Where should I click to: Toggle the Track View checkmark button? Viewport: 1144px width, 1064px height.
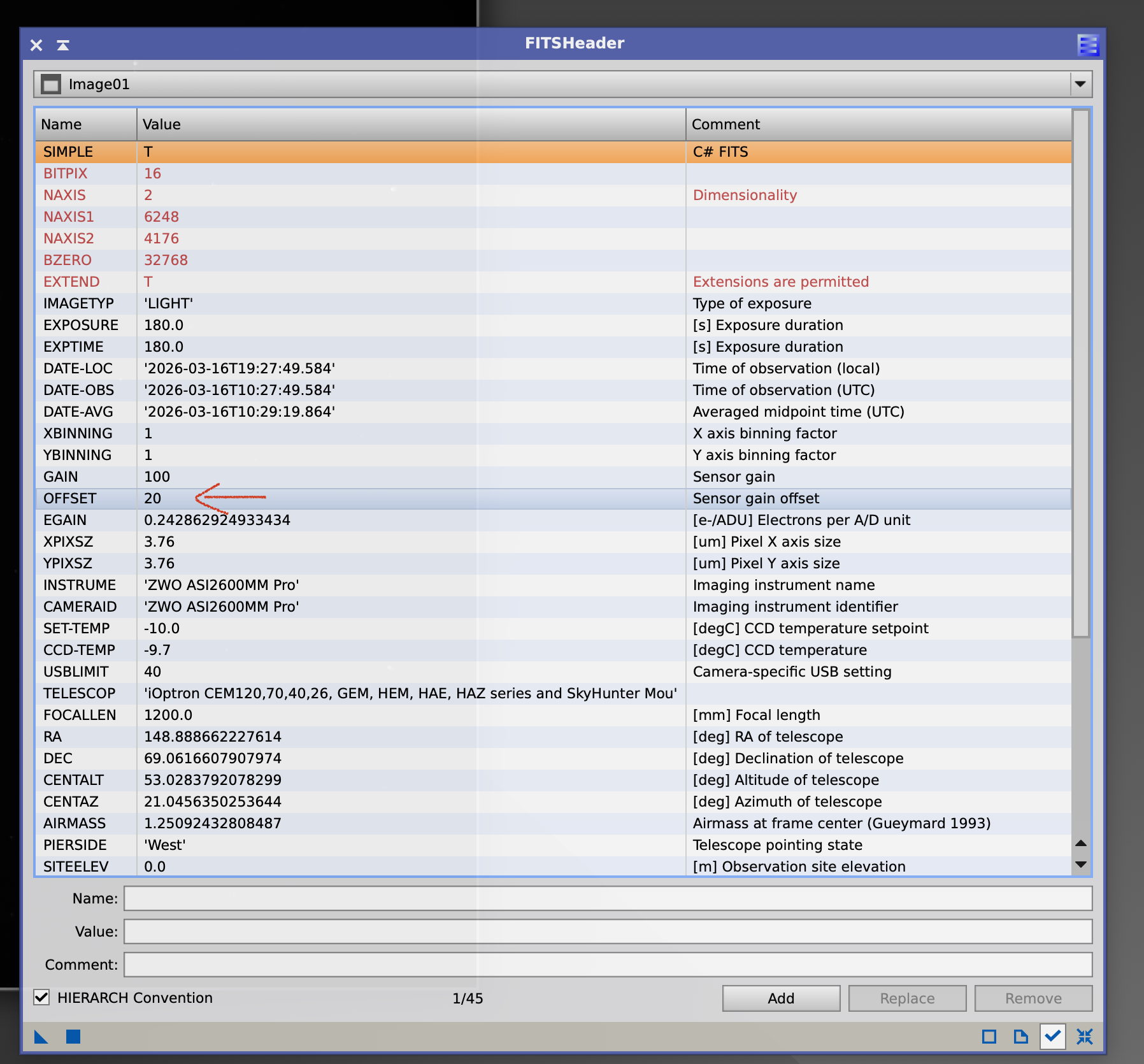1052,1037
